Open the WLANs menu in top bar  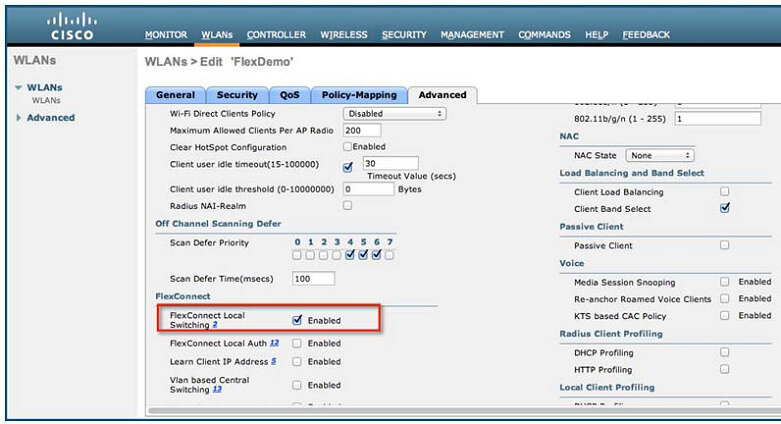pos(217,35)
